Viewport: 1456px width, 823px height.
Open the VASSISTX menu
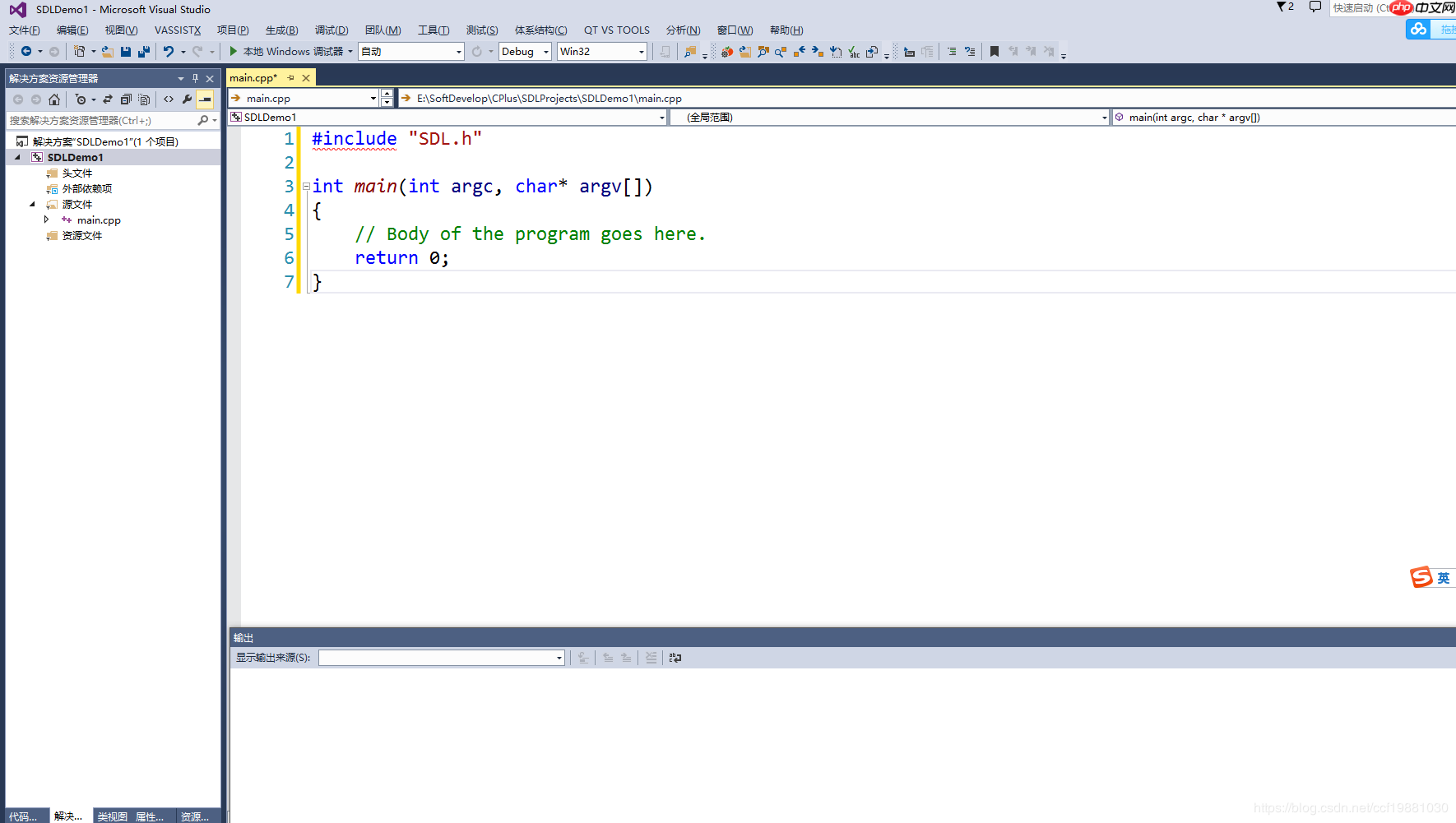coord(177,30)
